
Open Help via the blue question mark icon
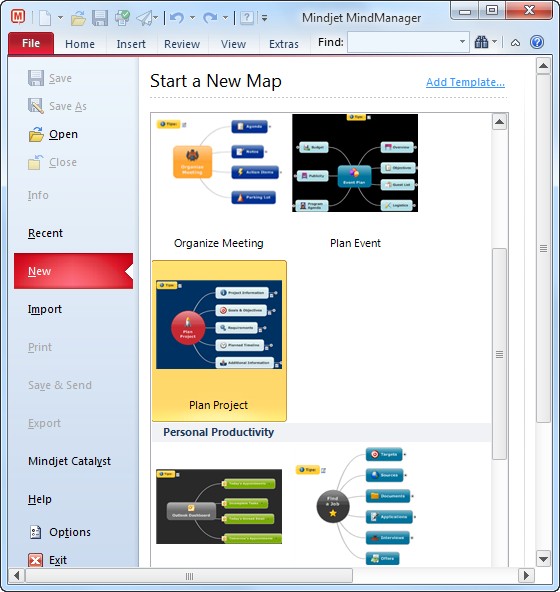point(537,42)
